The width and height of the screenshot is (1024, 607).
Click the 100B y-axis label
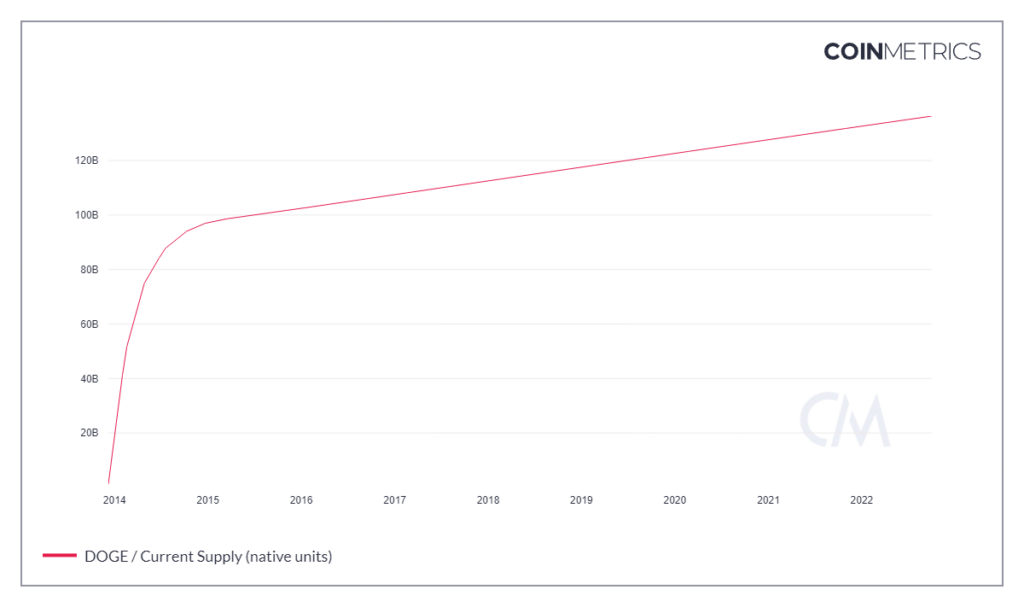pyautogui.click(x=85, y=215)
